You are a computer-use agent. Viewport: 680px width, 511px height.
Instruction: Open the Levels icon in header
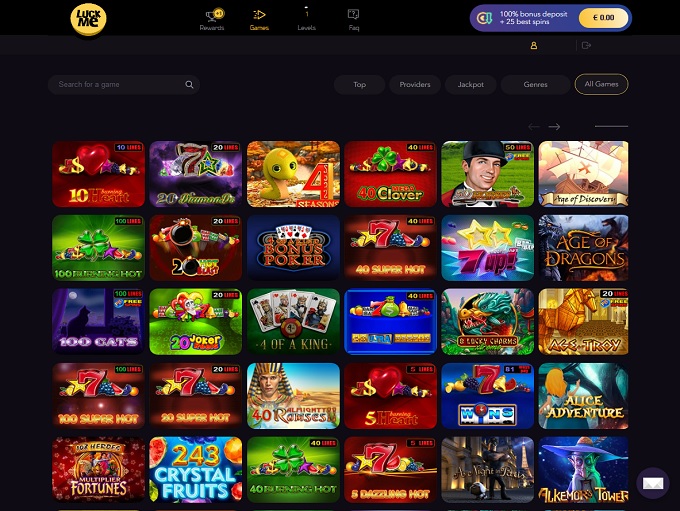pyautogui.click(x=307, y=13)
